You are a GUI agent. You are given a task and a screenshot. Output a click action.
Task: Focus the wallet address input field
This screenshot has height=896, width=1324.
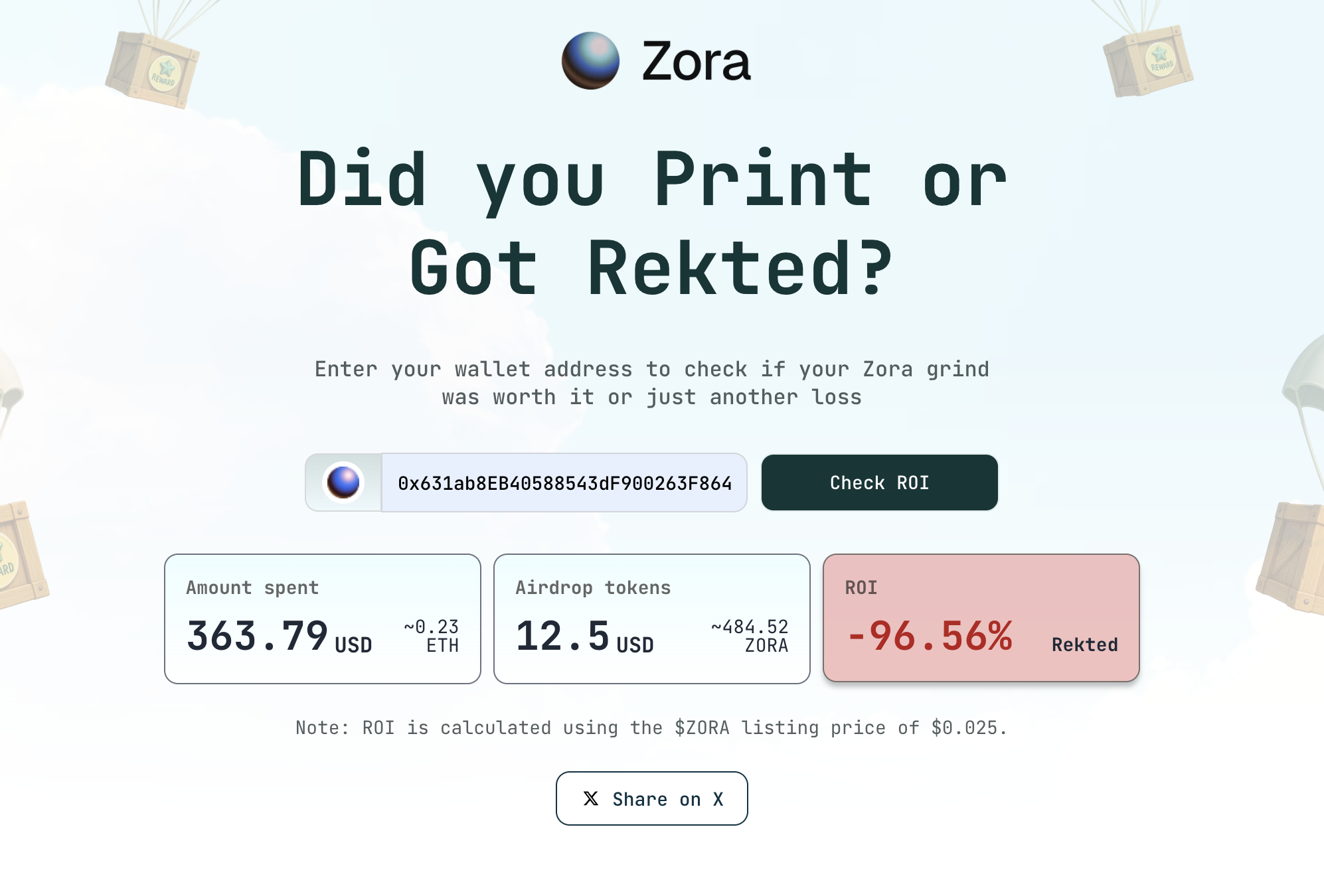(564, 483)
